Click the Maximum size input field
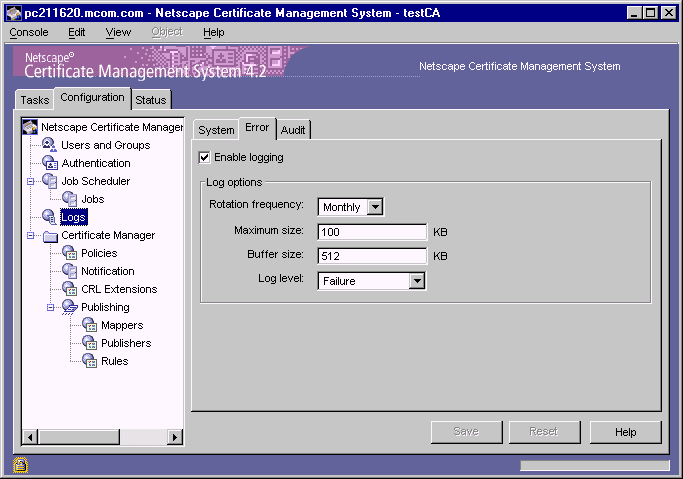 pyautogui.click(x=372, y=232)
